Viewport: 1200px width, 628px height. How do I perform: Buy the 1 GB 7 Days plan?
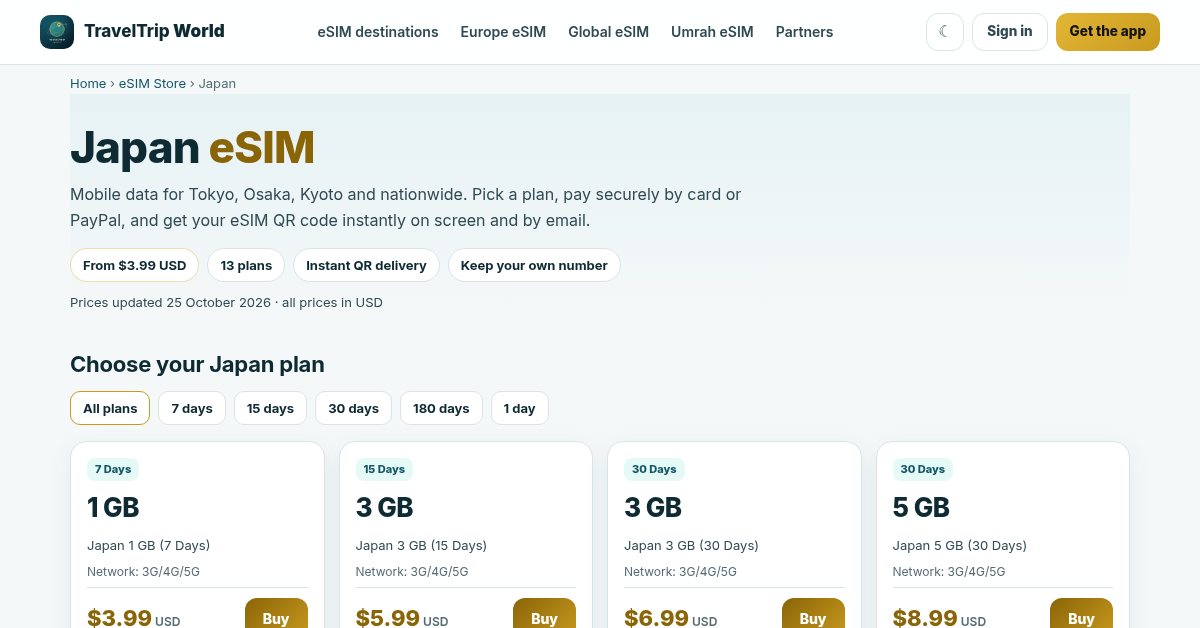click(x=276, y=614)
